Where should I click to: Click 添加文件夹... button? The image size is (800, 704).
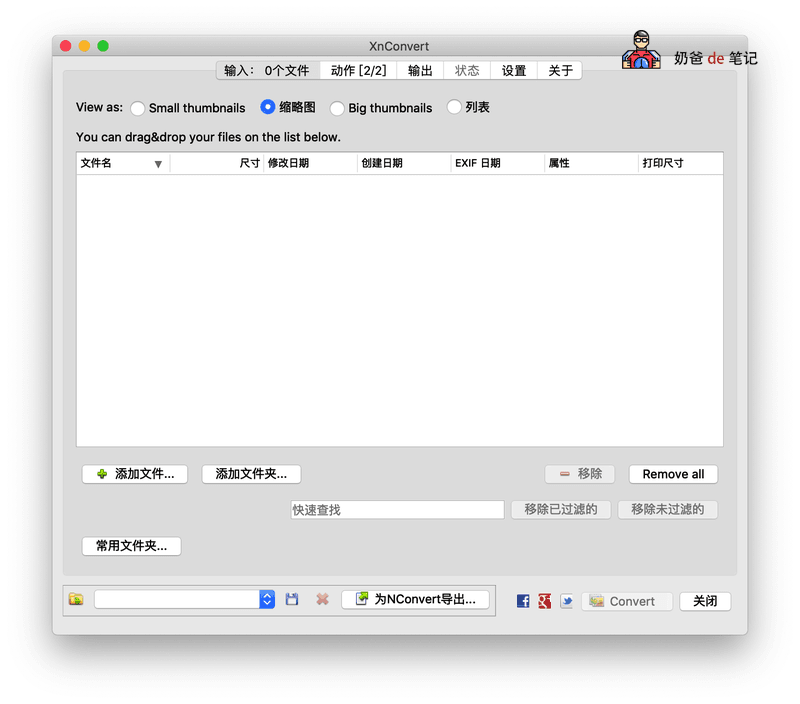[x=251, y=474]
